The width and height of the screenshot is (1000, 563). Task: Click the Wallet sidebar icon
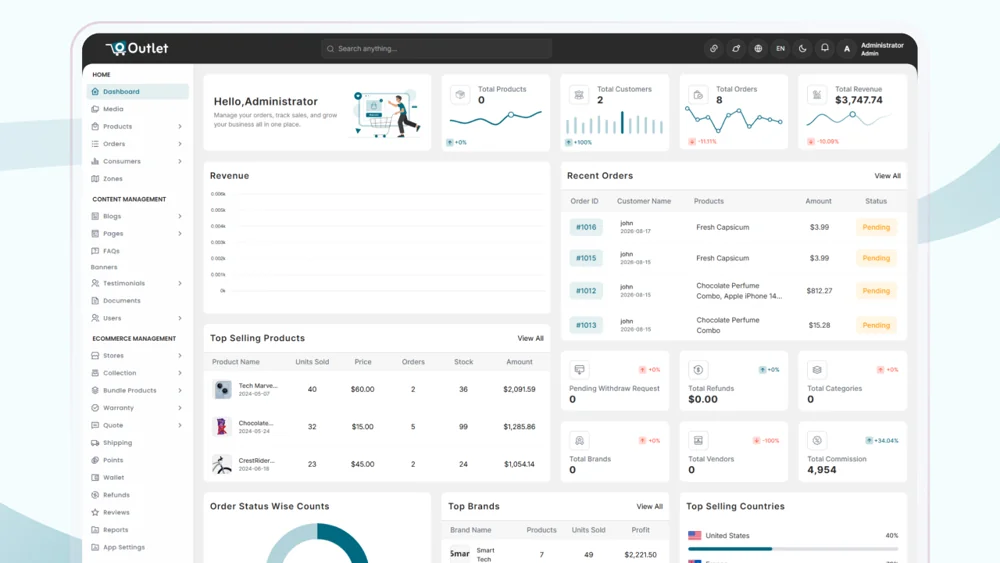point(95,478)
